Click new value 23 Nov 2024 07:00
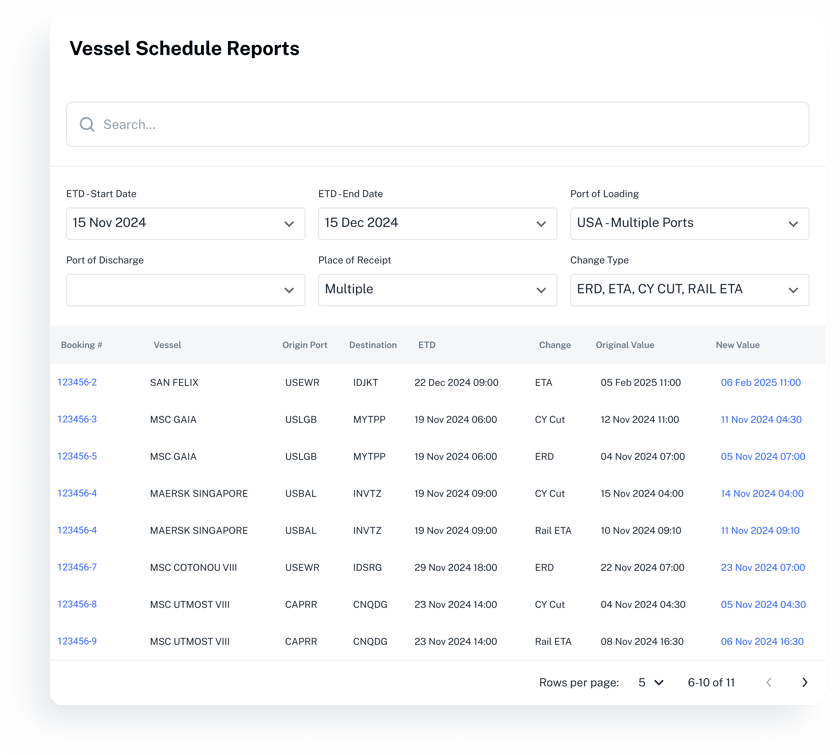Image resolution: width=840 pixels, height=755 pixels. pos(763,567)
